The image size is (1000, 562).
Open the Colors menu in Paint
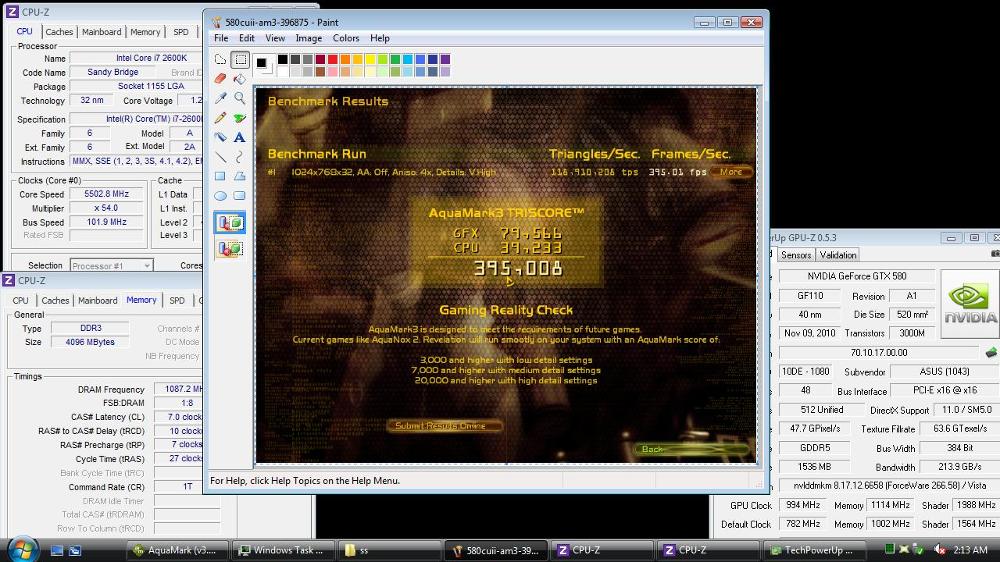346,38
